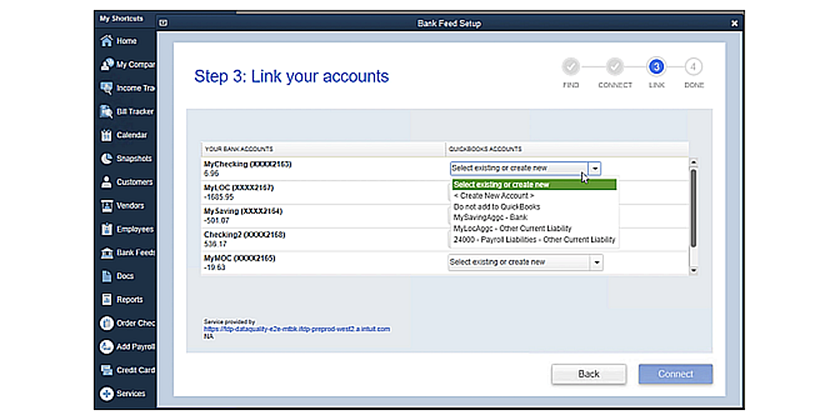Click the Home icon in sidebar
This screenshot has height=420, width=840.
click(x=106, y=41)
